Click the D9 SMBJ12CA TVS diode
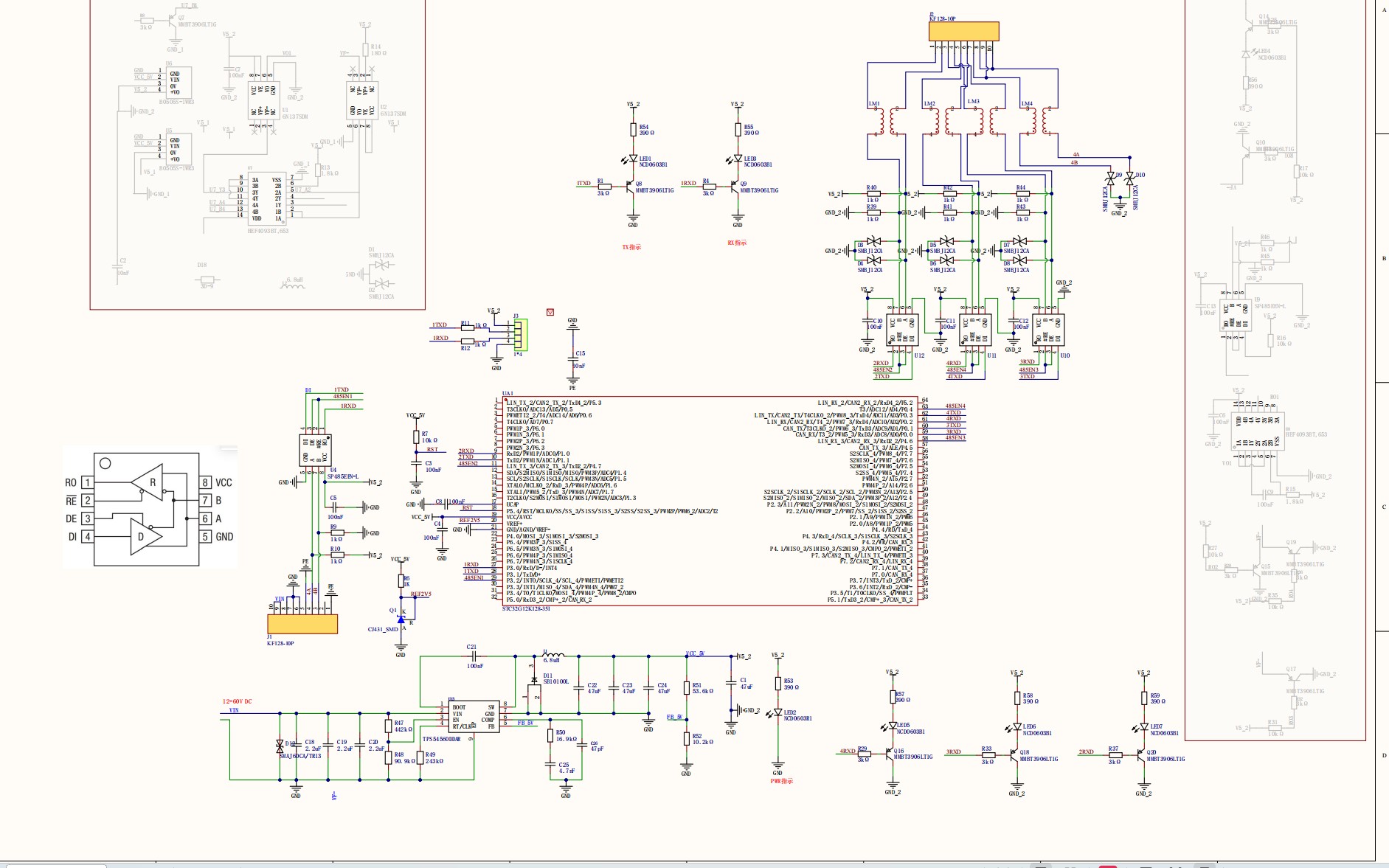 point(1110,179)
